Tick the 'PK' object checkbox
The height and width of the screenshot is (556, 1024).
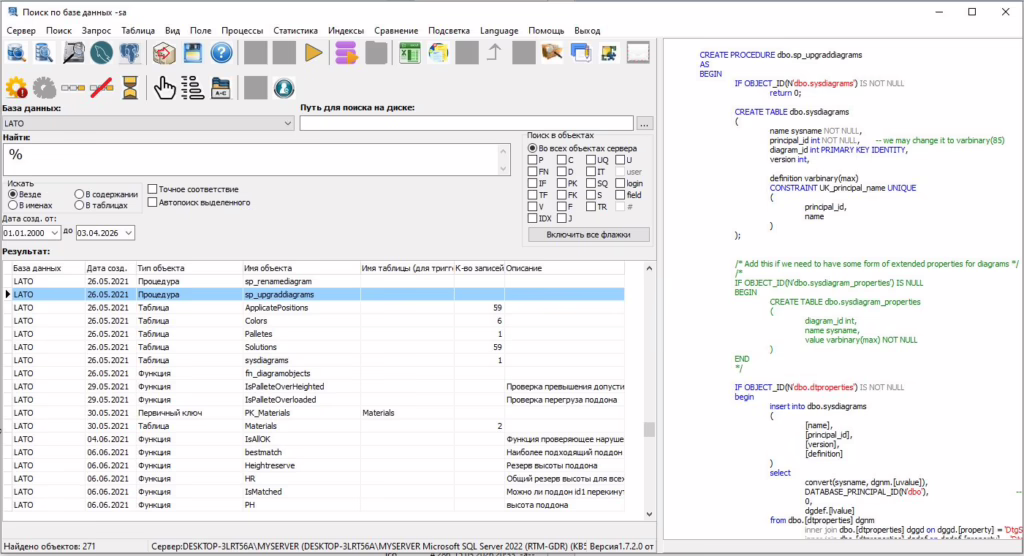click(x=562, y=184)
